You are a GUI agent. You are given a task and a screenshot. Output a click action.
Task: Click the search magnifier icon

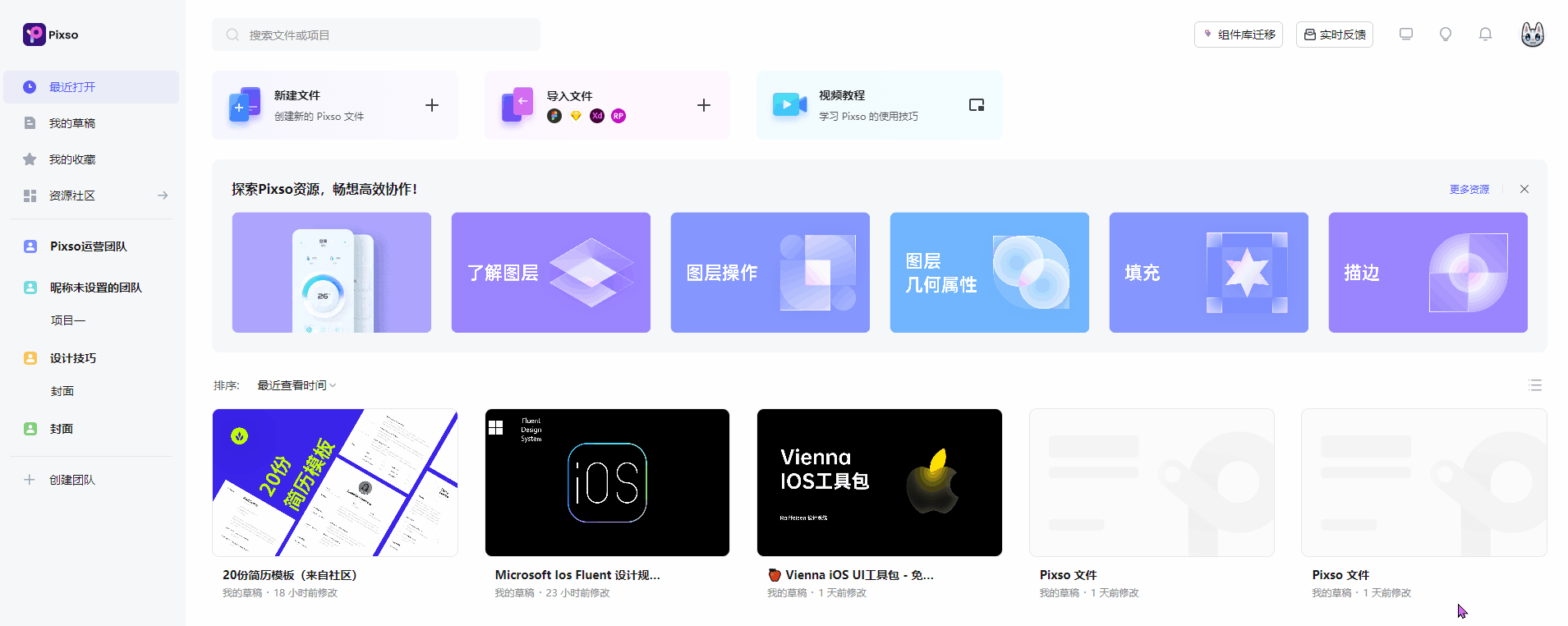coord(232,35)
